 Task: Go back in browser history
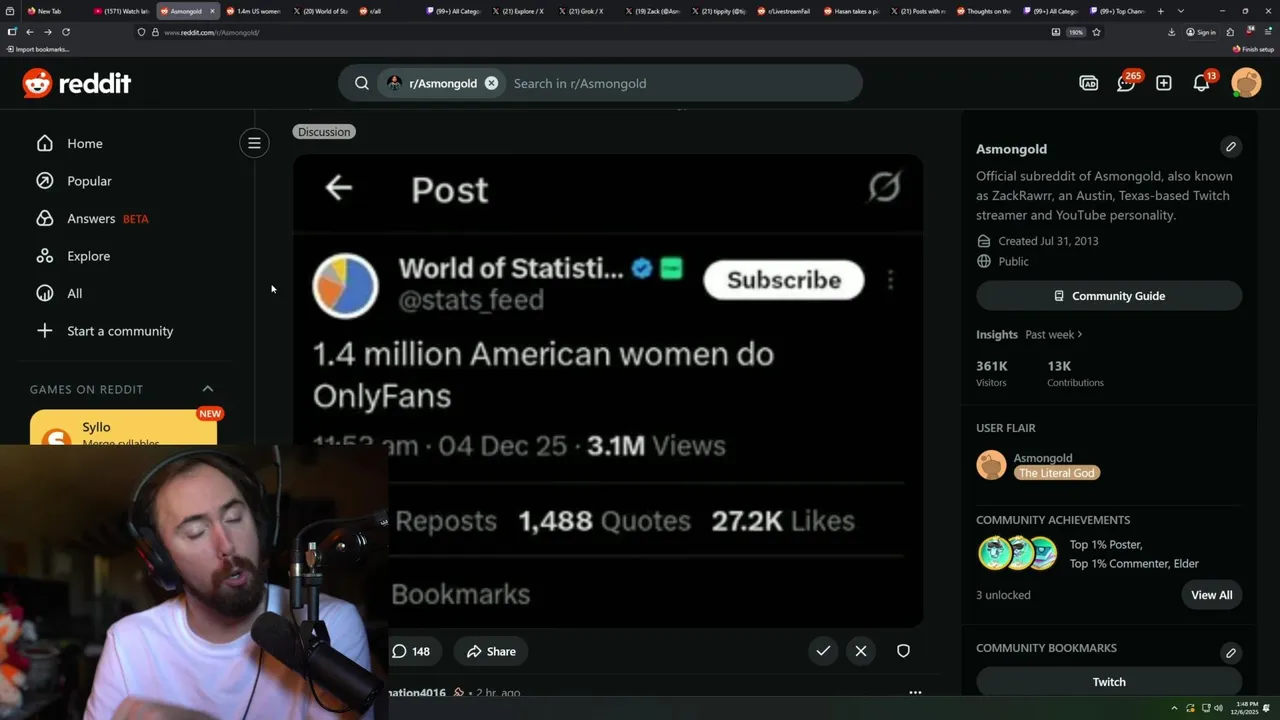[x=29, y=32]
